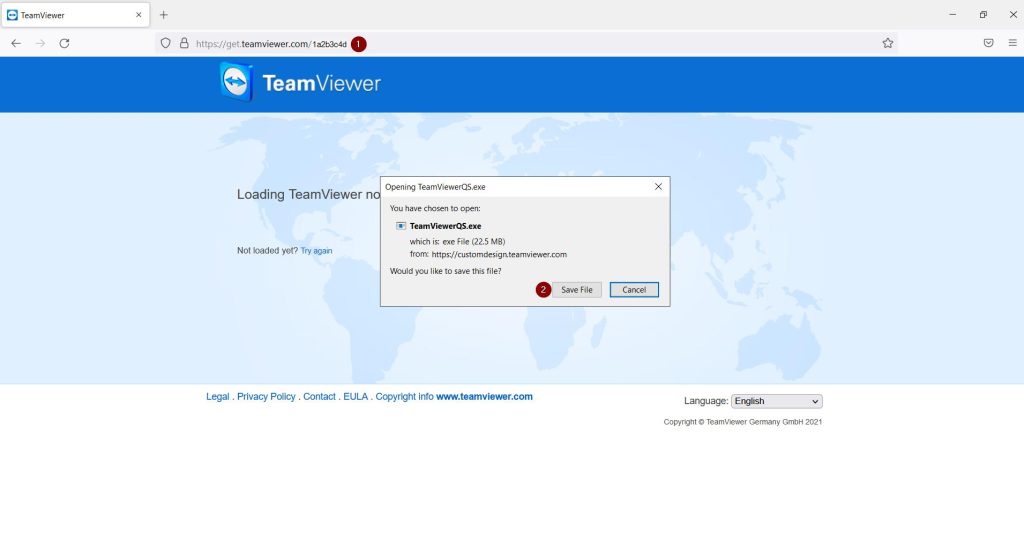Expand the Language dropdown set to English
Viewport: 1024px width, 552px height.
point(776,401)
